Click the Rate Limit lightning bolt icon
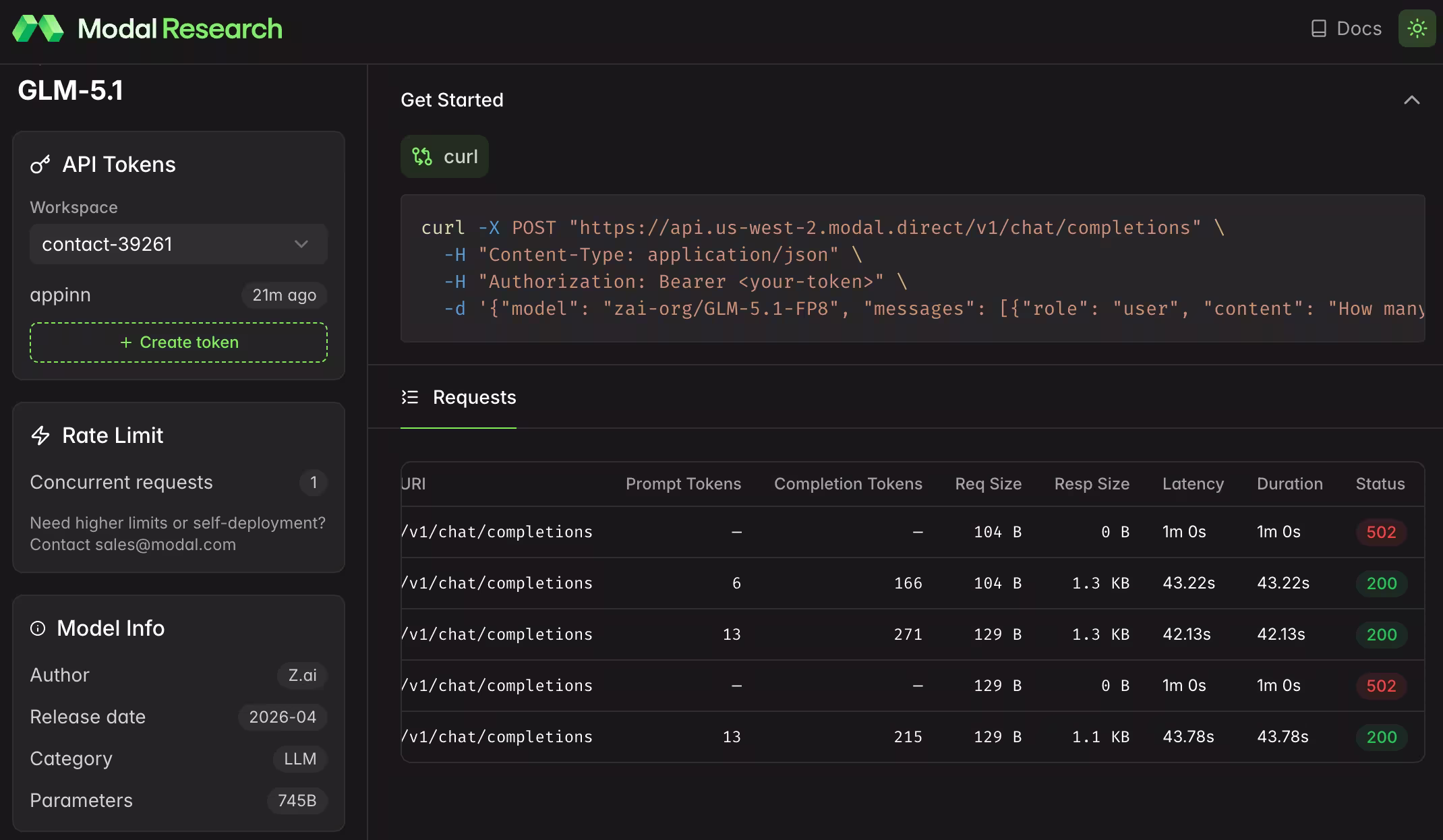This screenshot has width=1443, height=840. 40,436
